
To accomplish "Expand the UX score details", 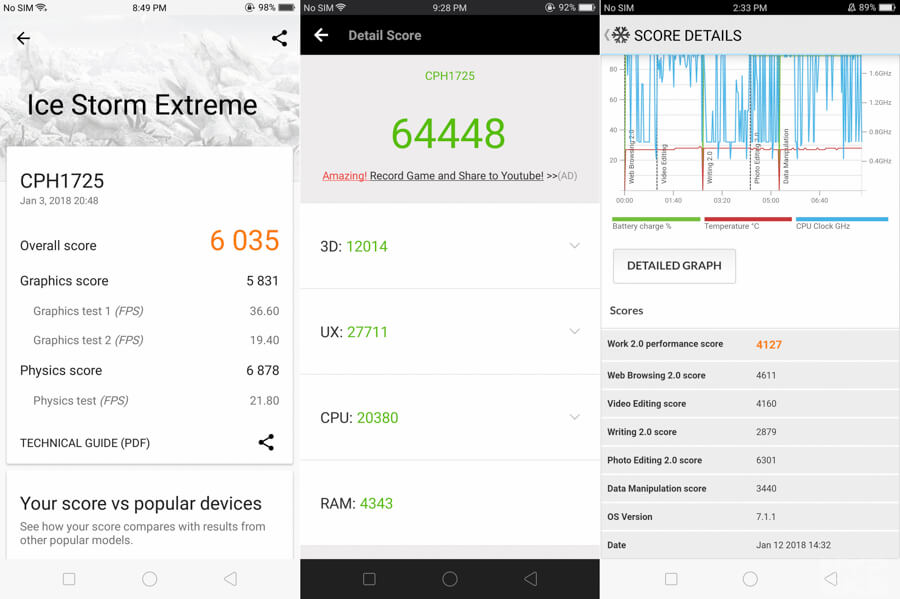I will tap(574, 331).
